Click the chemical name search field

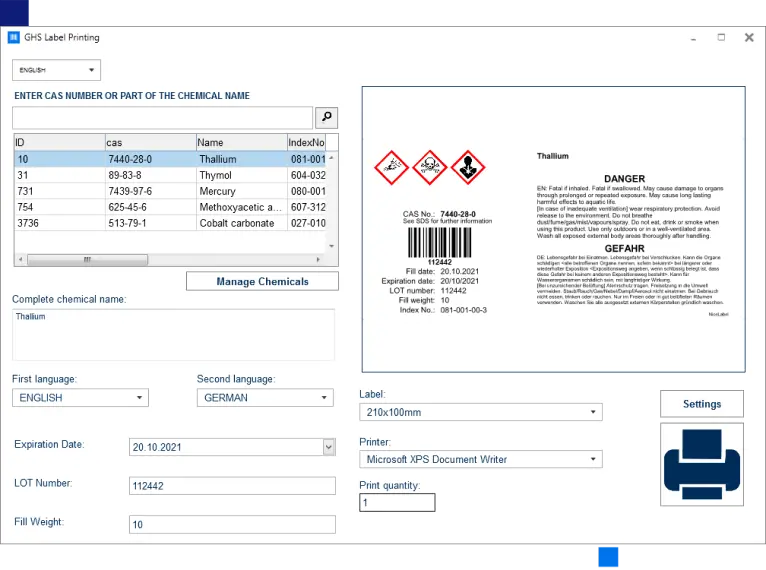(162, 118)
